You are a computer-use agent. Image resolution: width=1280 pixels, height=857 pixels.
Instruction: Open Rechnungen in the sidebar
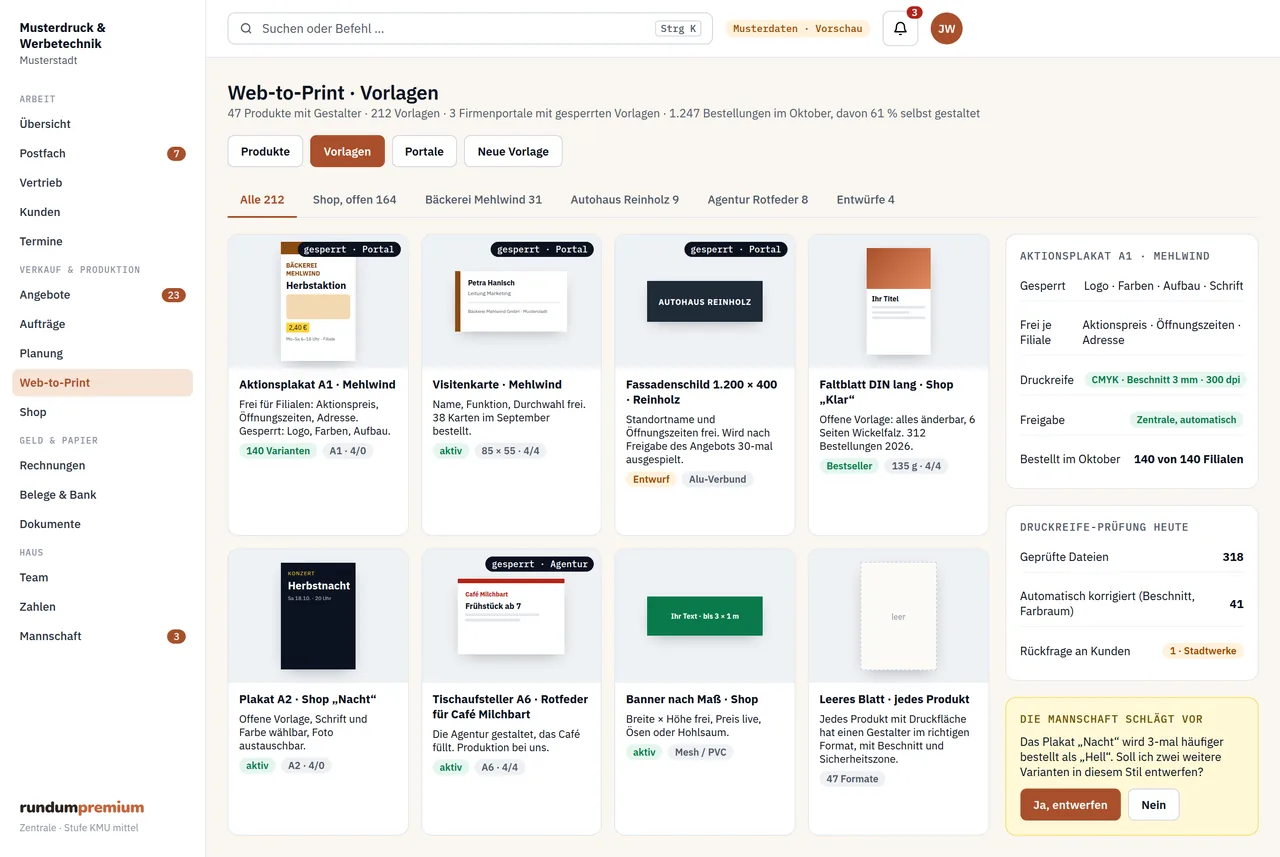click(102, 465)
